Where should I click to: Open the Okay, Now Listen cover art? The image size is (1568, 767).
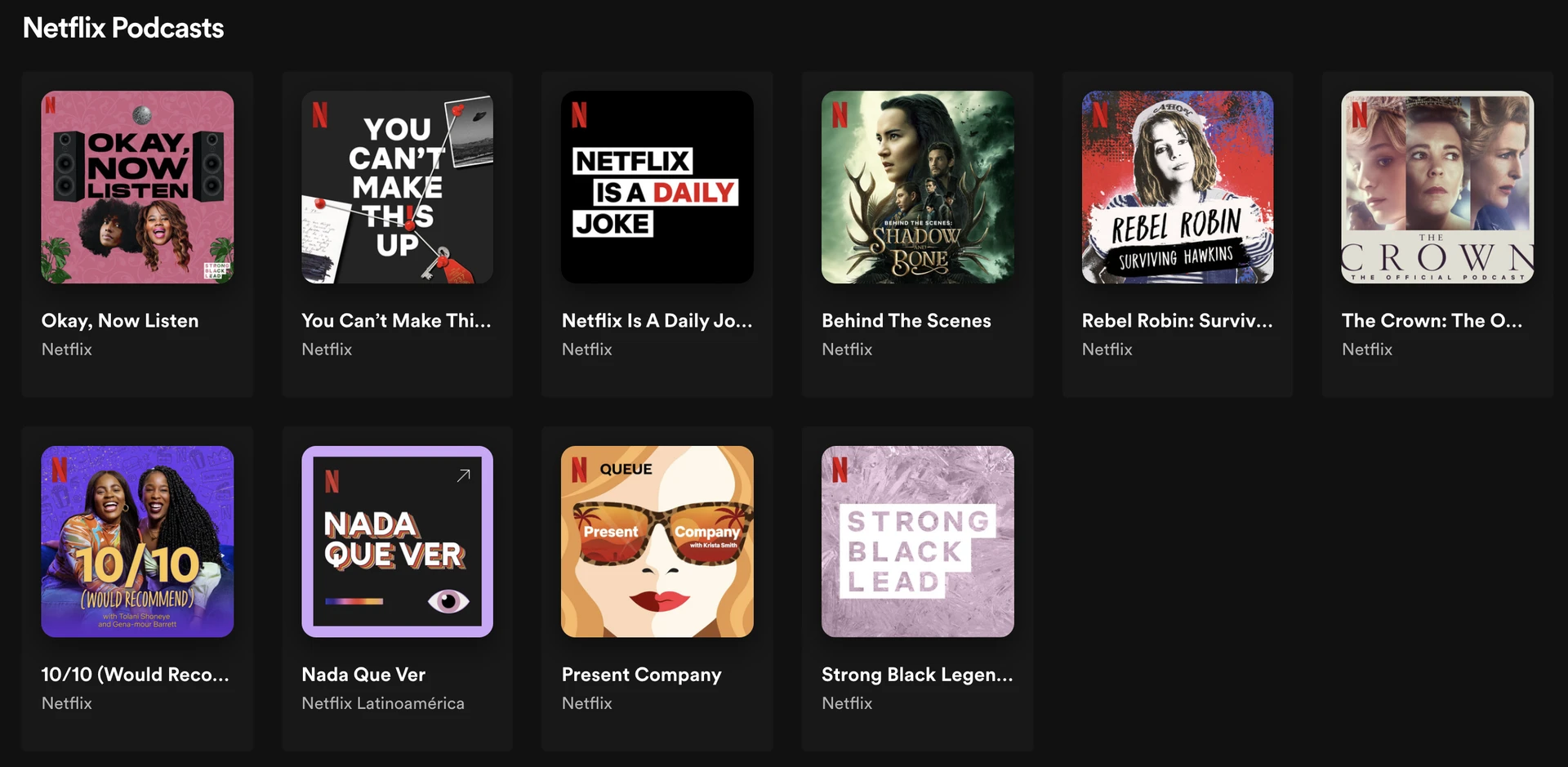(137, 187)
